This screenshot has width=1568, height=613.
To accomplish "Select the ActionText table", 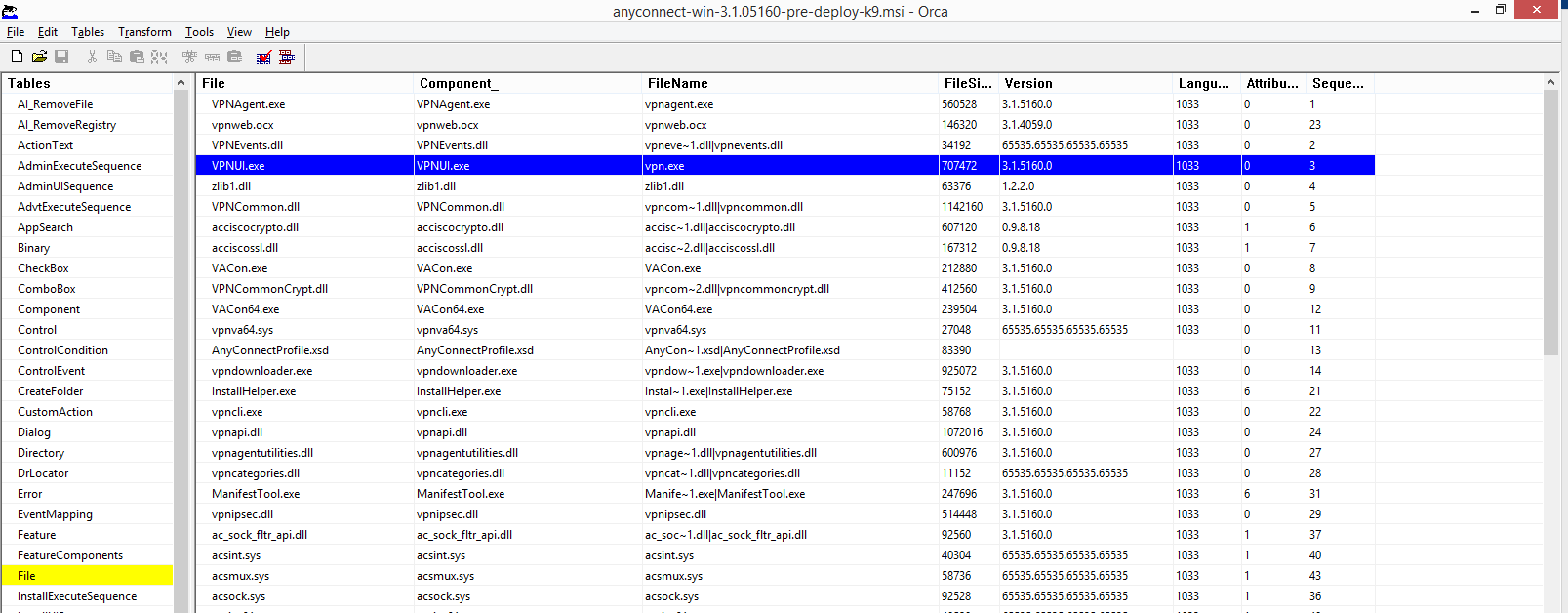I will click(45, 145).
